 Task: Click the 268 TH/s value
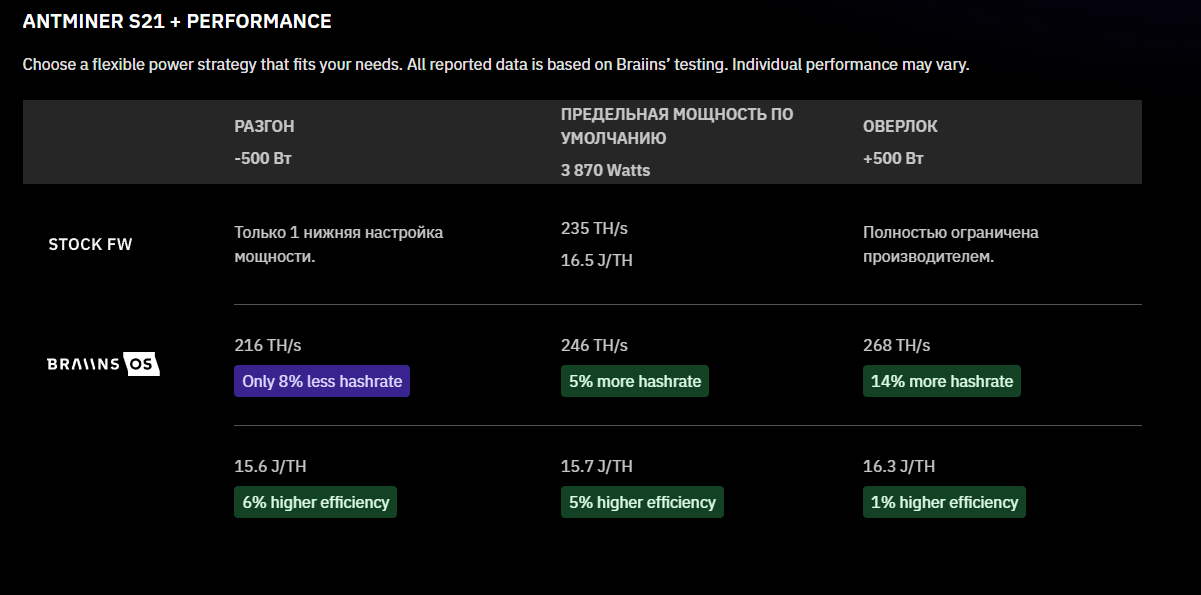[x=896, y=345]
